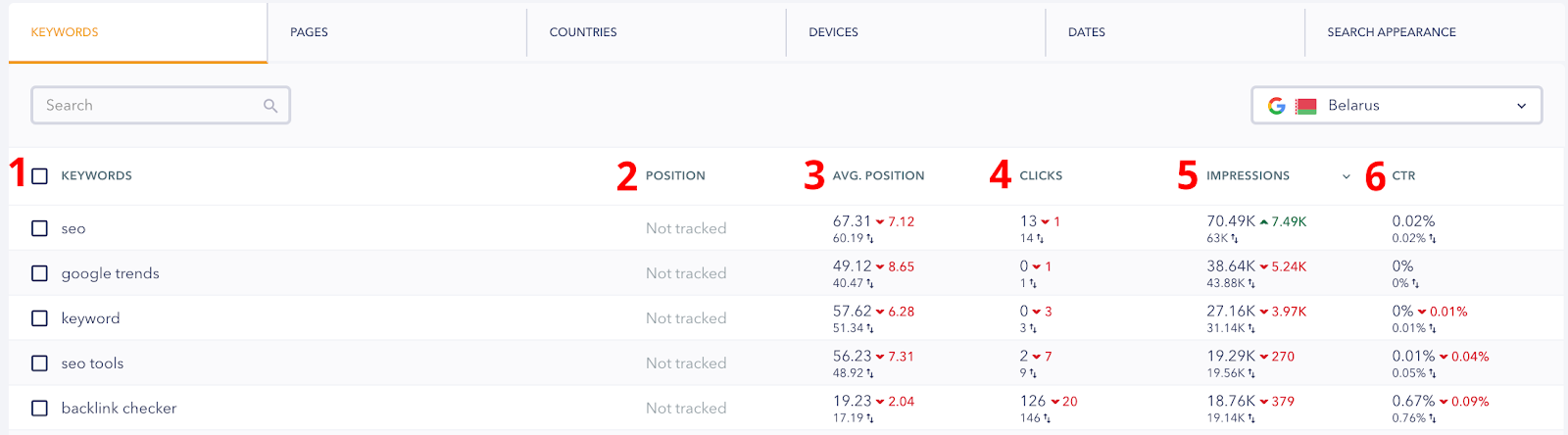Image resolution: width=1568 pixels, height=435 pixels.
Task: Switch to the Pages tab
Action: (309, 32)
